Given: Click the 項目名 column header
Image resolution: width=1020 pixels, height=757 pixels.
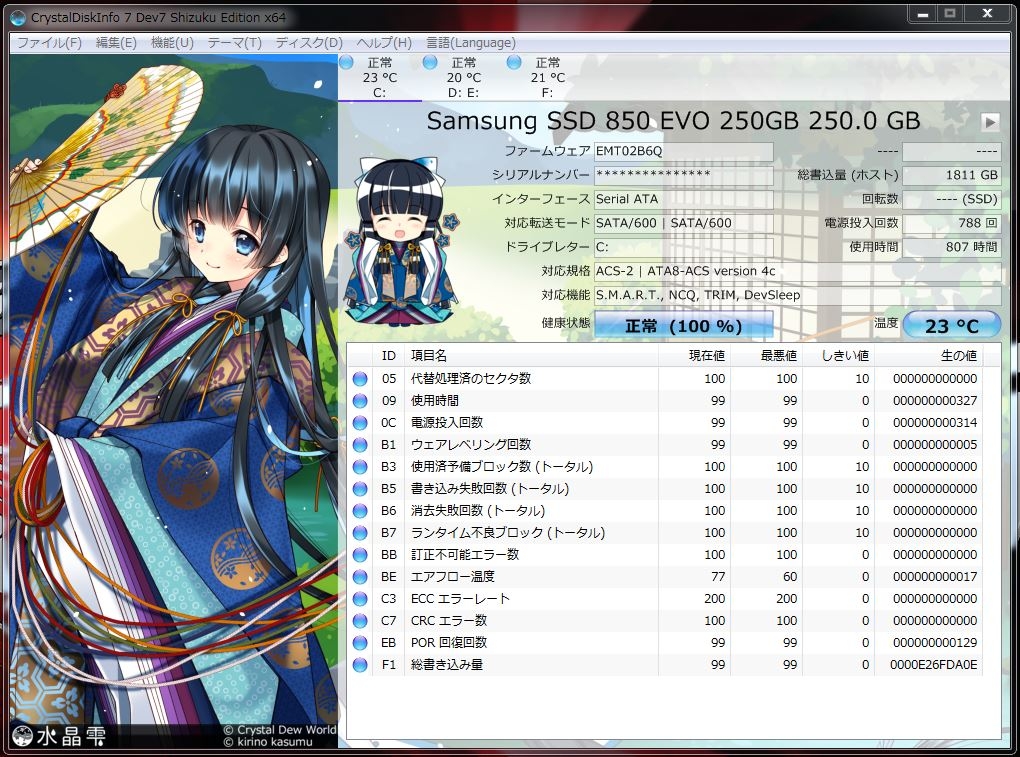Looking at the screenshot, I should (x=531, y=356).
